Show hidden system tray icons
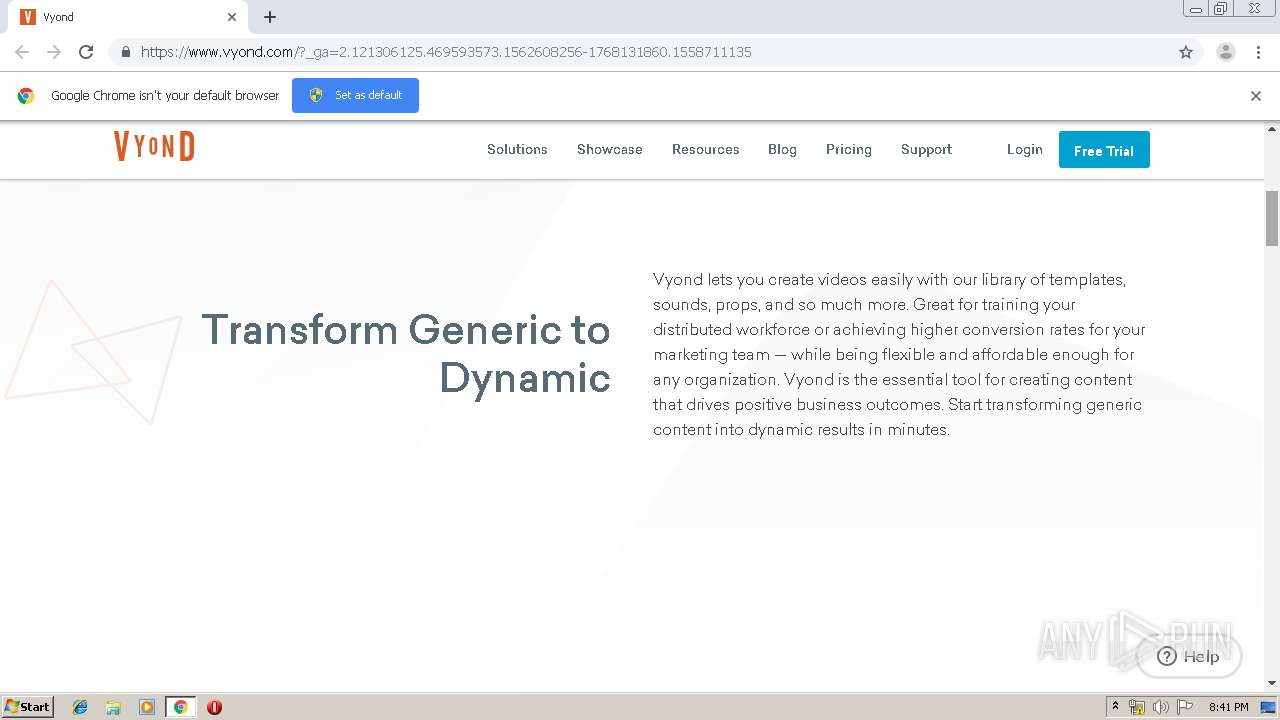Screen dimensions: 1280x720 (1116, 707)
